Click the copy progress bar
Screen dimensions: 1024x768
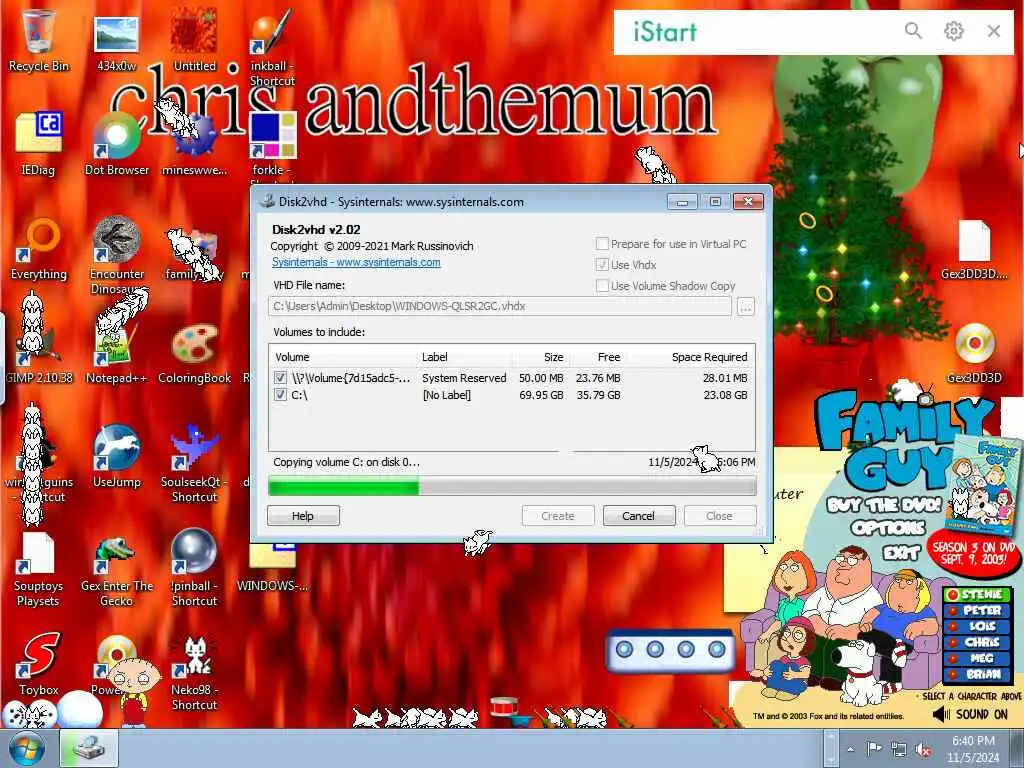point(512,486)
